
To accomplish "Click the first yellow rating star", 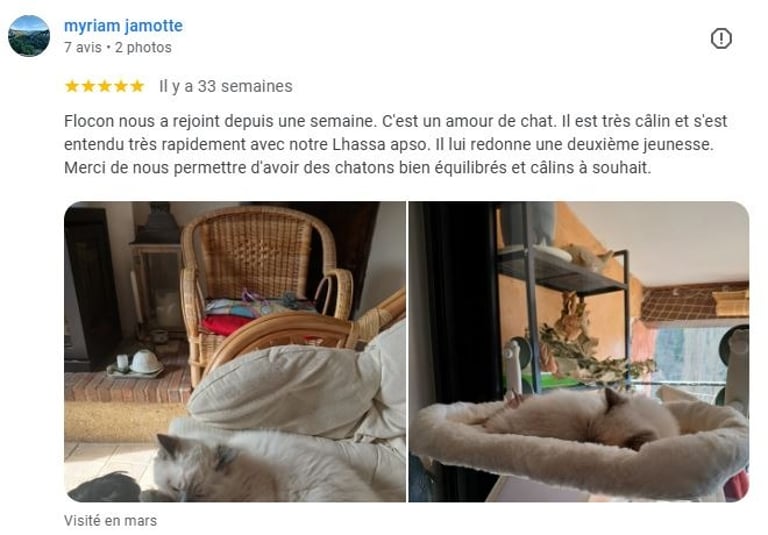I will (x=72, y=86).
